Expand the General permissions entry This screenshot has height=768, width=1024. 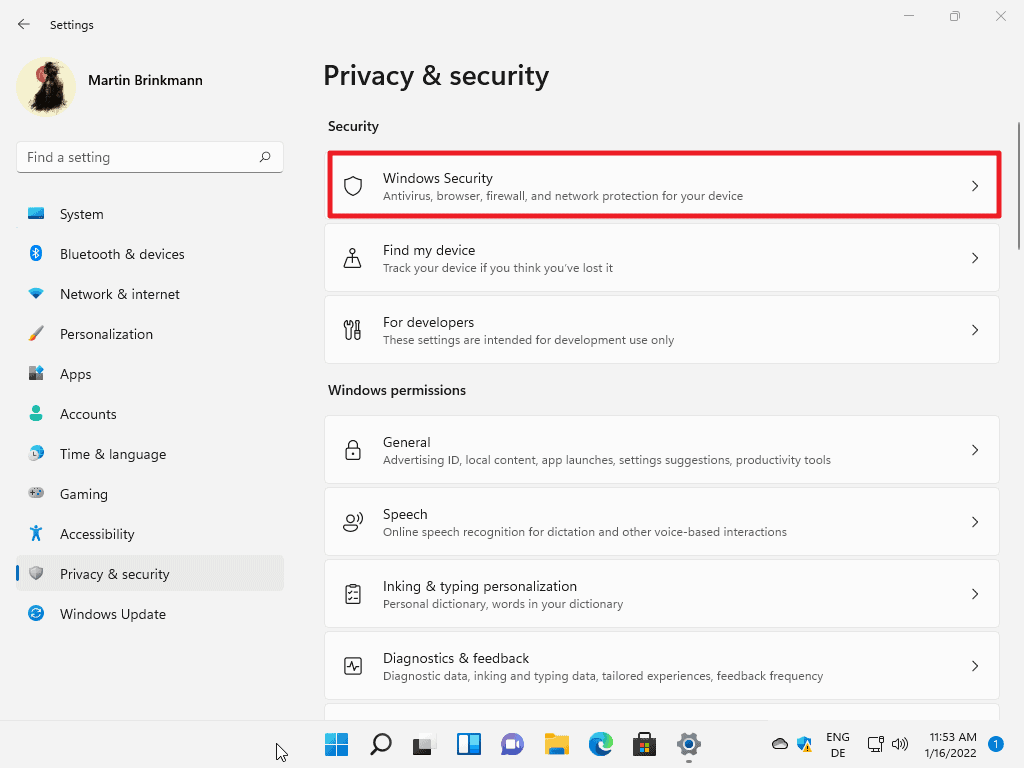tap(975, 449)
